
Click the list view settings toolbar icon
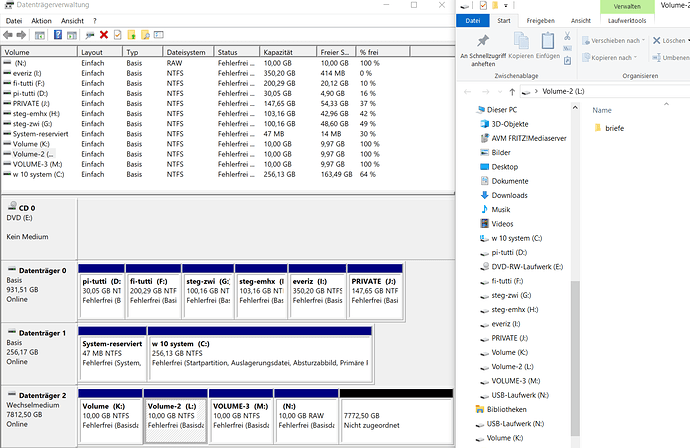point(159,35)
